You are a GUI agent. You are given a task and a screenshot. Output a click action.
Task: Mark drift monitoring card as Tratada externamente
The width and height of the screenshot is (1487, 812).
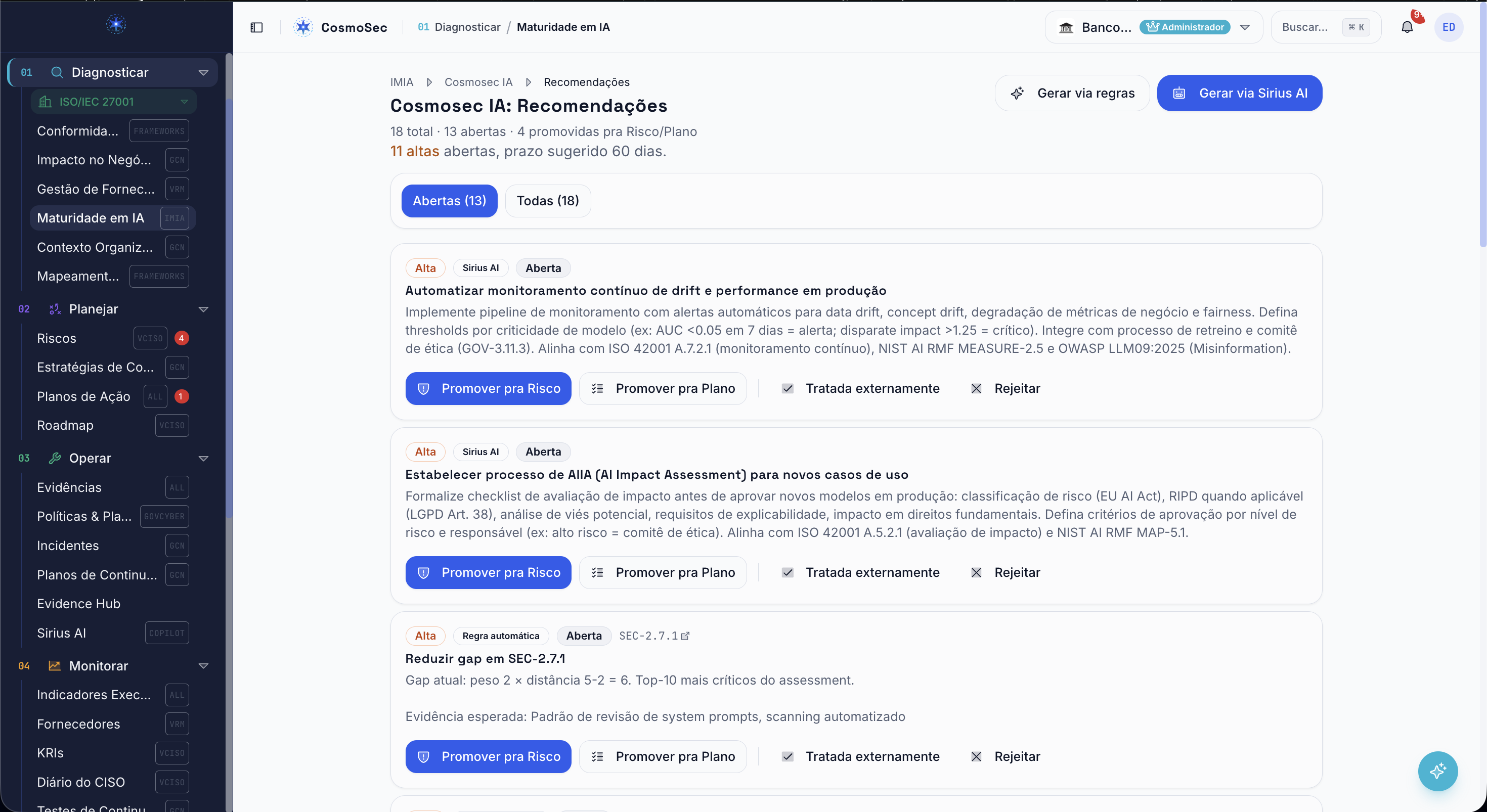click(861, 388)
